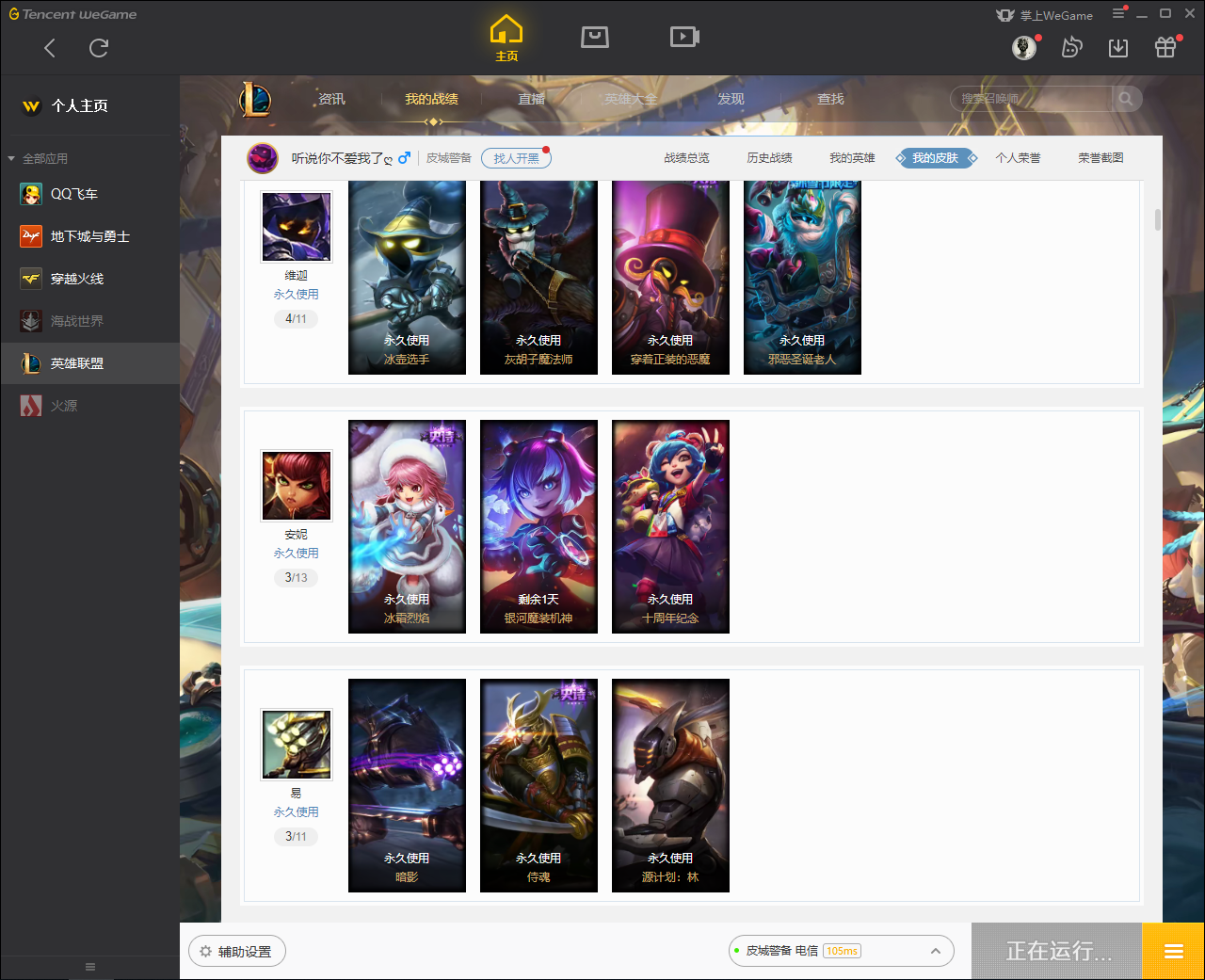The height and width of the screenshot is (980, 1205).
Task: Open the friends chat icon
Action: click(x=1071, y=47)
